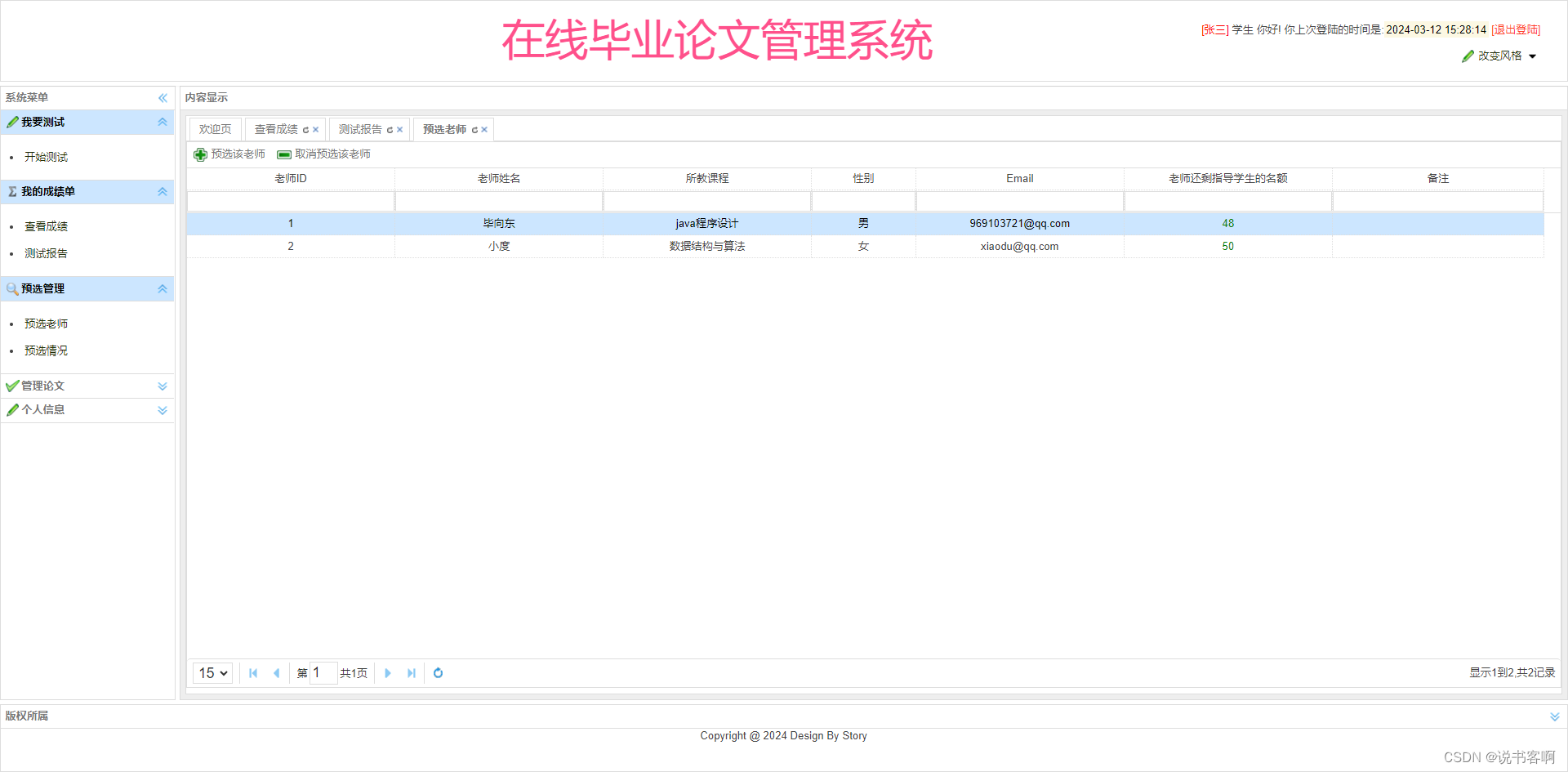This screenshot has width=1568, height=772.
Task: Click the checkmark icon beside 管理论文
Action: point(12,386)
